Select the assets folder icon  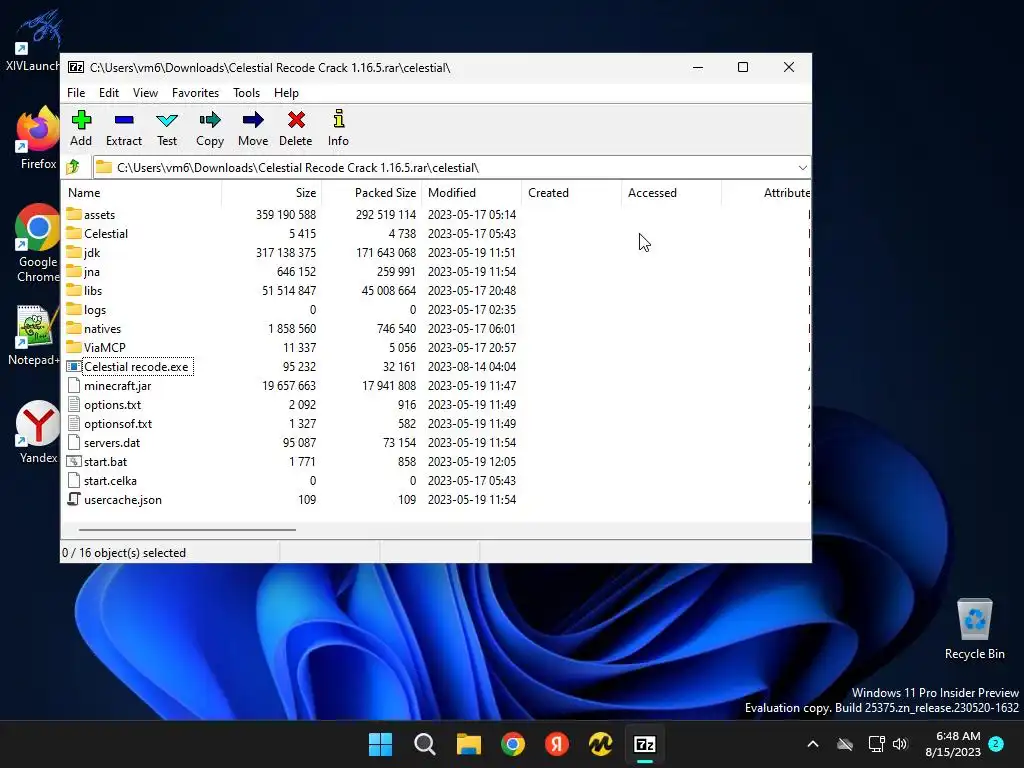(74, 214)
